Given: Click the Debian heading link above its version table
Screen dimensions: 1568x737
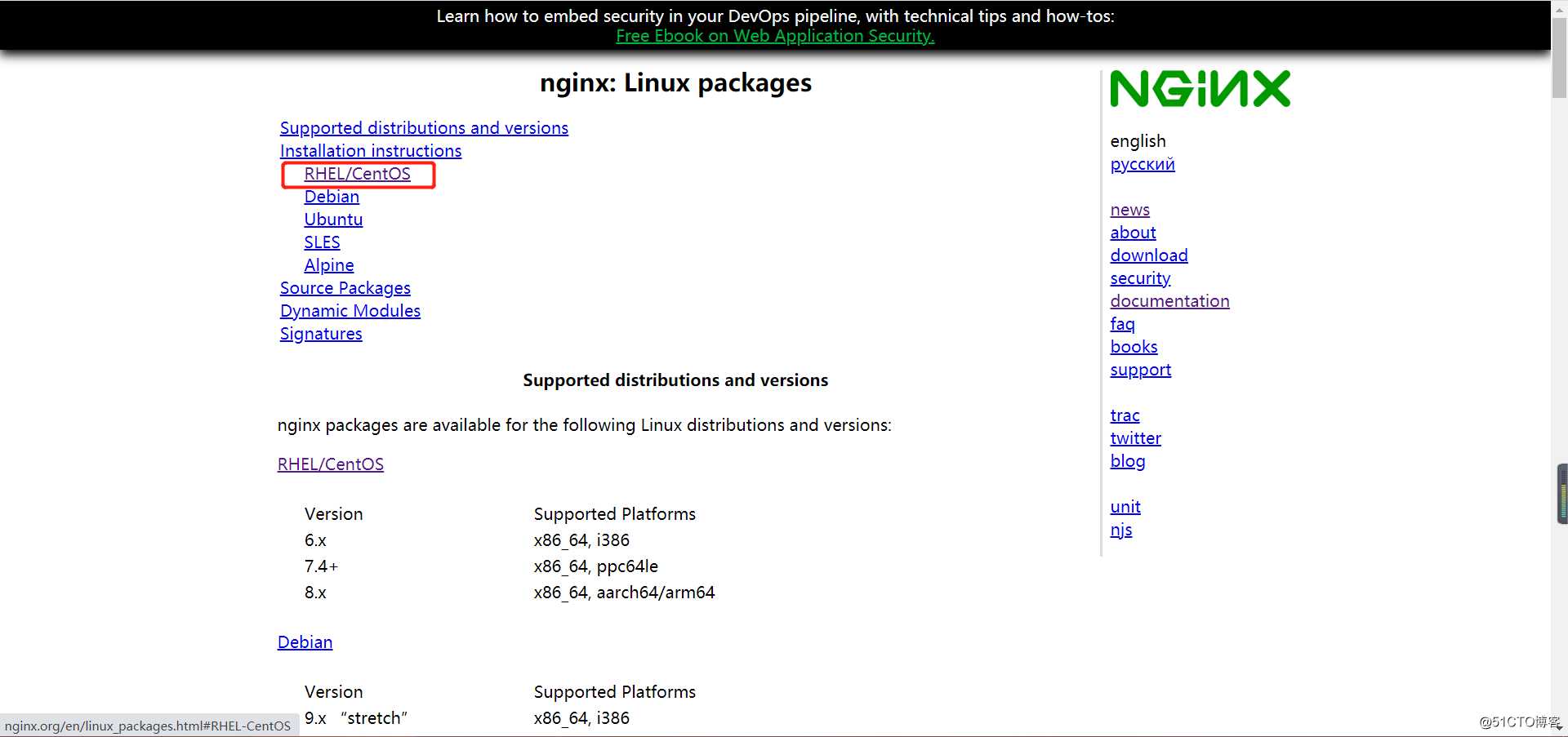Looking at the screenshot, I should pyautogui.click(x=305, y=642).
